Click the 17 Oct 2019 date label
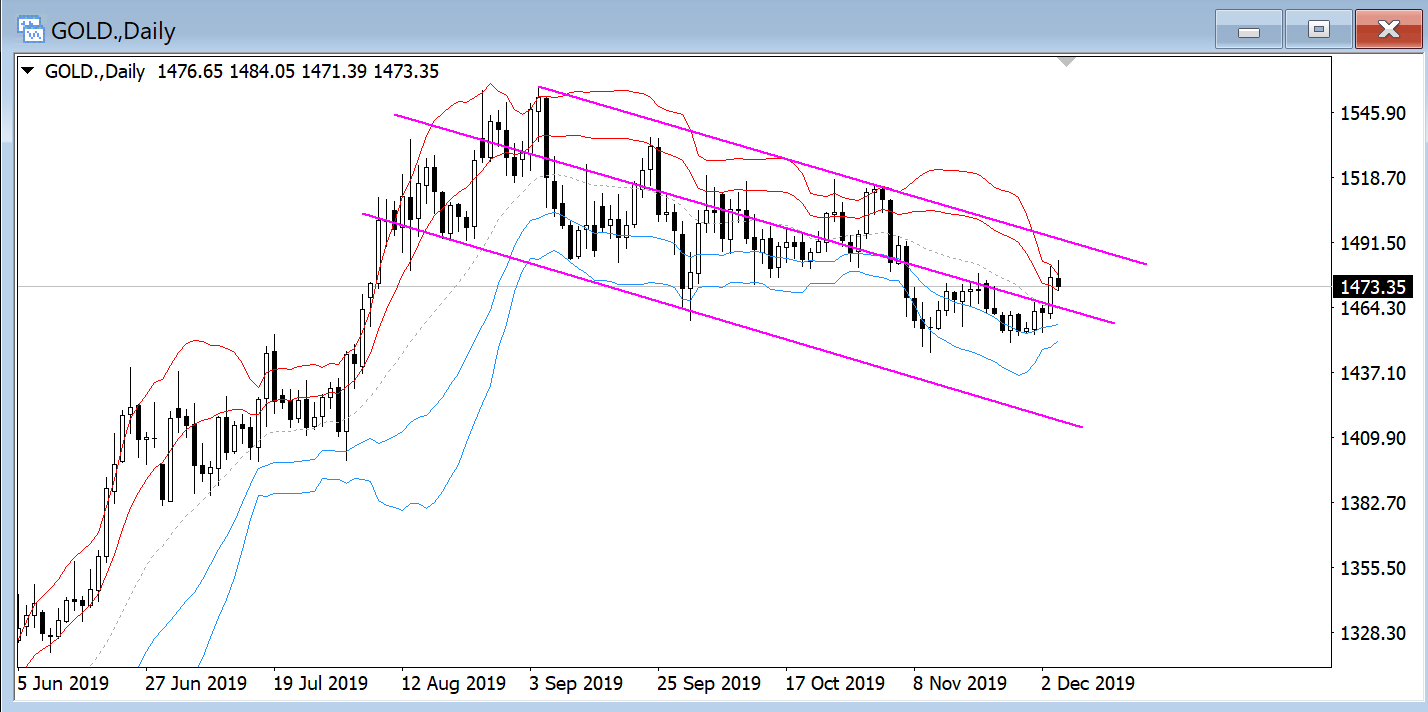1428x712 pixels. click(835, 684)
